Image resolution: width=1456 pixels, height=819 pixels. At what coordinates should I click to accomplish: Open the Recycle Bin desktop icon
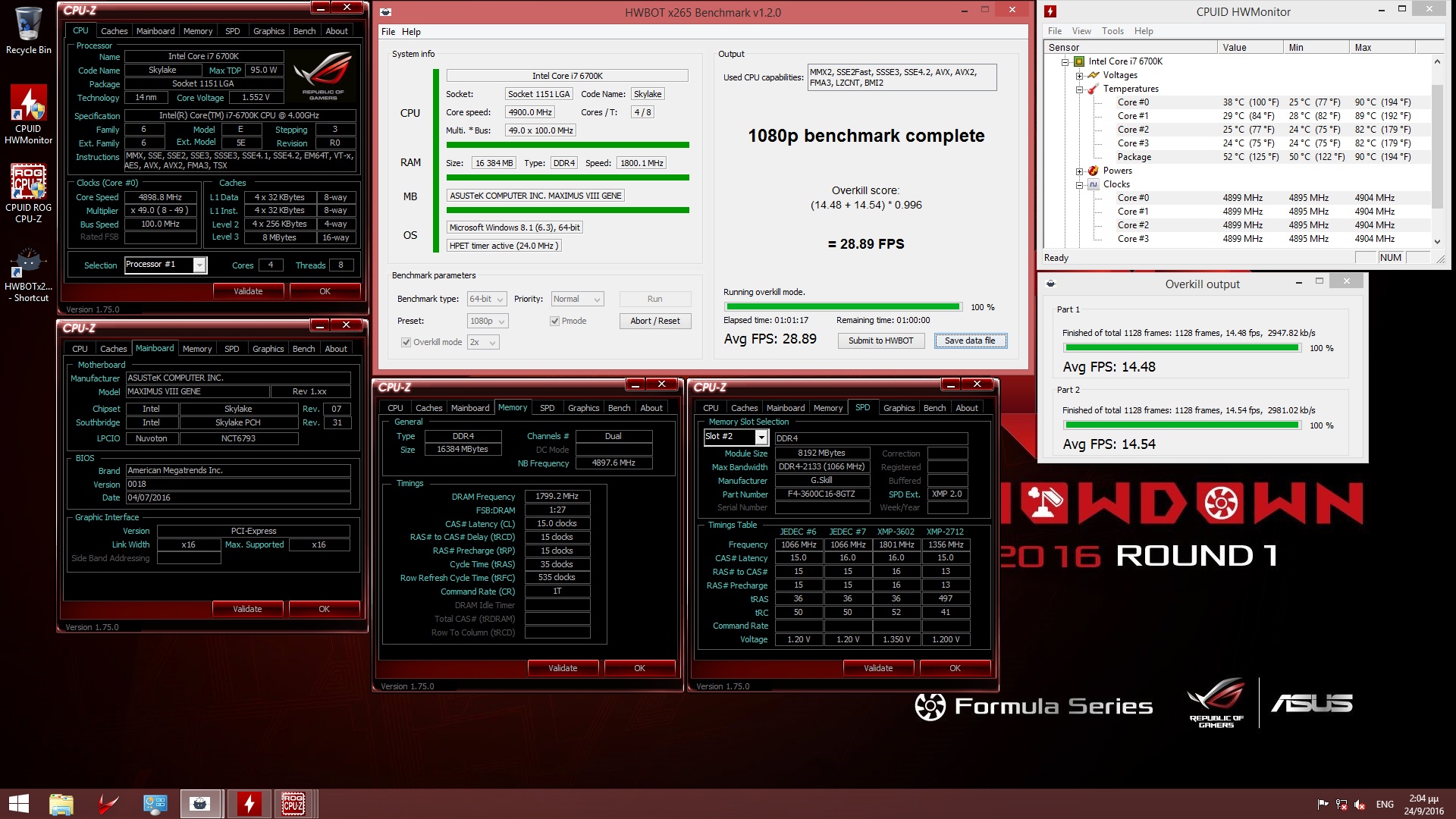pos(28,30)
